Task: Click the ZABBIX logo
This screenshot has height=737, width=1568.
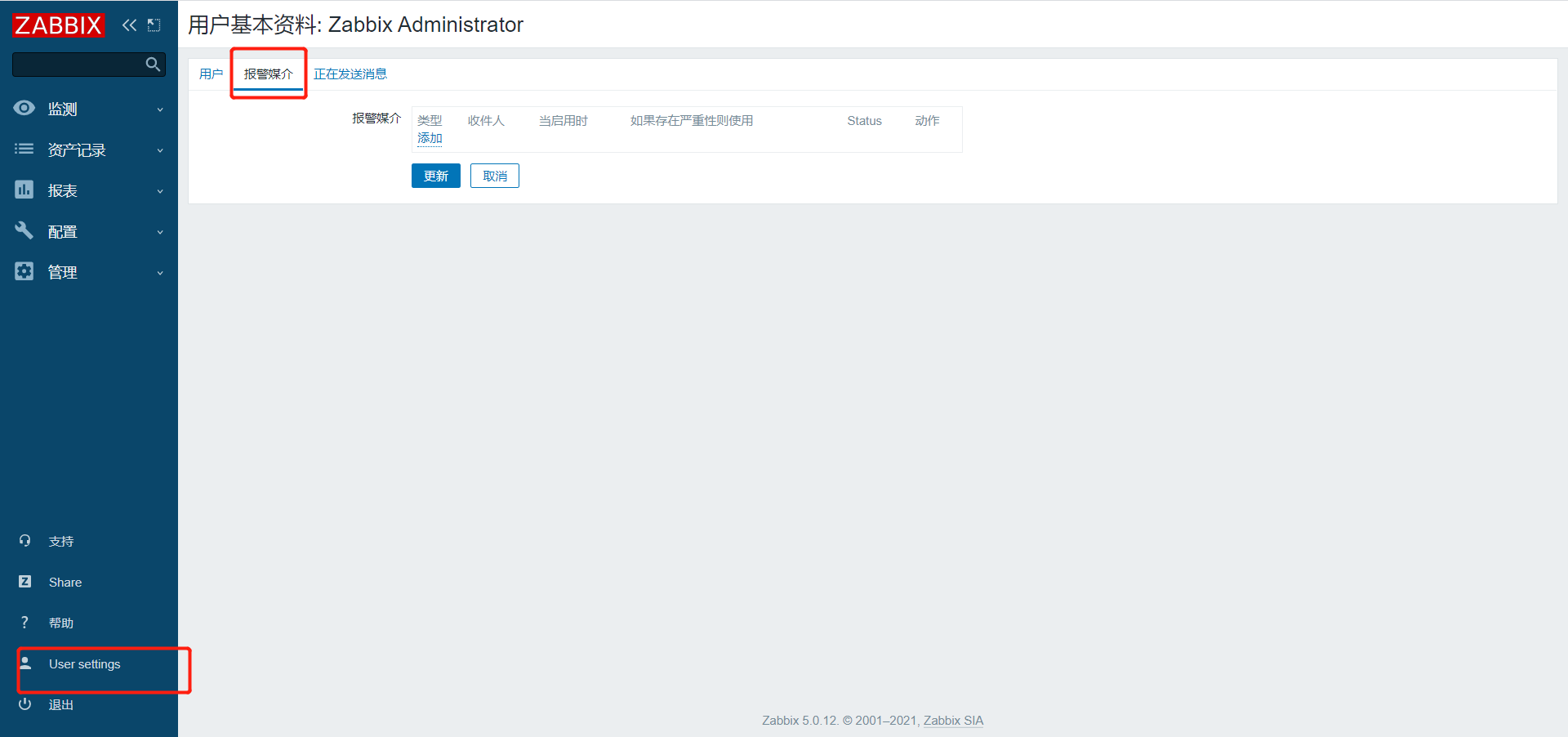Action: [58, 25]
